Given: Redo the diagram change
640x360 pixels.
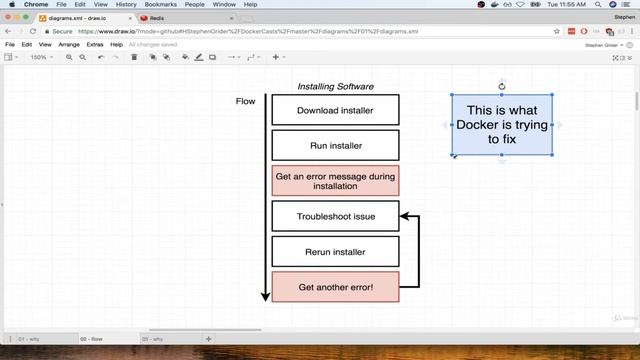Looking at the screenshot, I should (116, 58).
